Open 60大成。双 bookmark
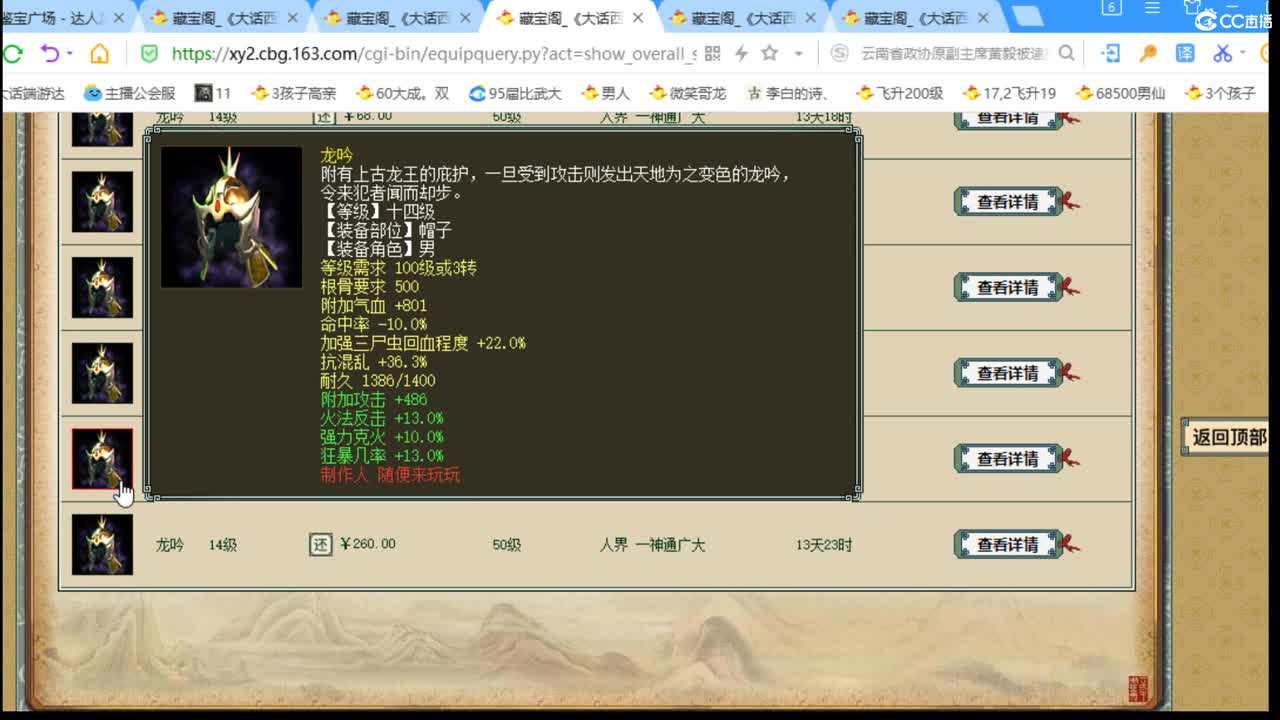The height and width of the screenshot is (720, 1280). click(x=403, y=93)
